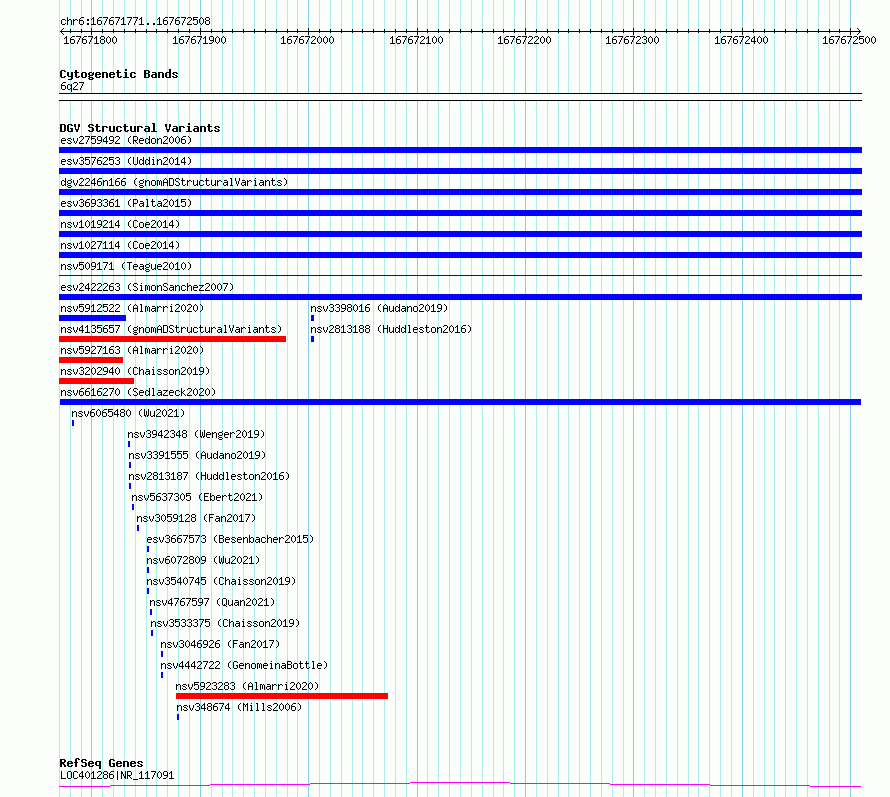Click the DGV Structural Variants heading
This screenshot has width=890, height=797.
(x=140, y=128)
